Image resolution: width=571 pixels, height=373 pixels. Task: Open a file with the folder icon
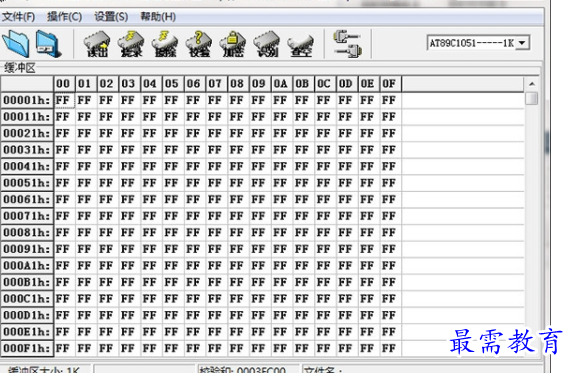[x=16, y=44]
